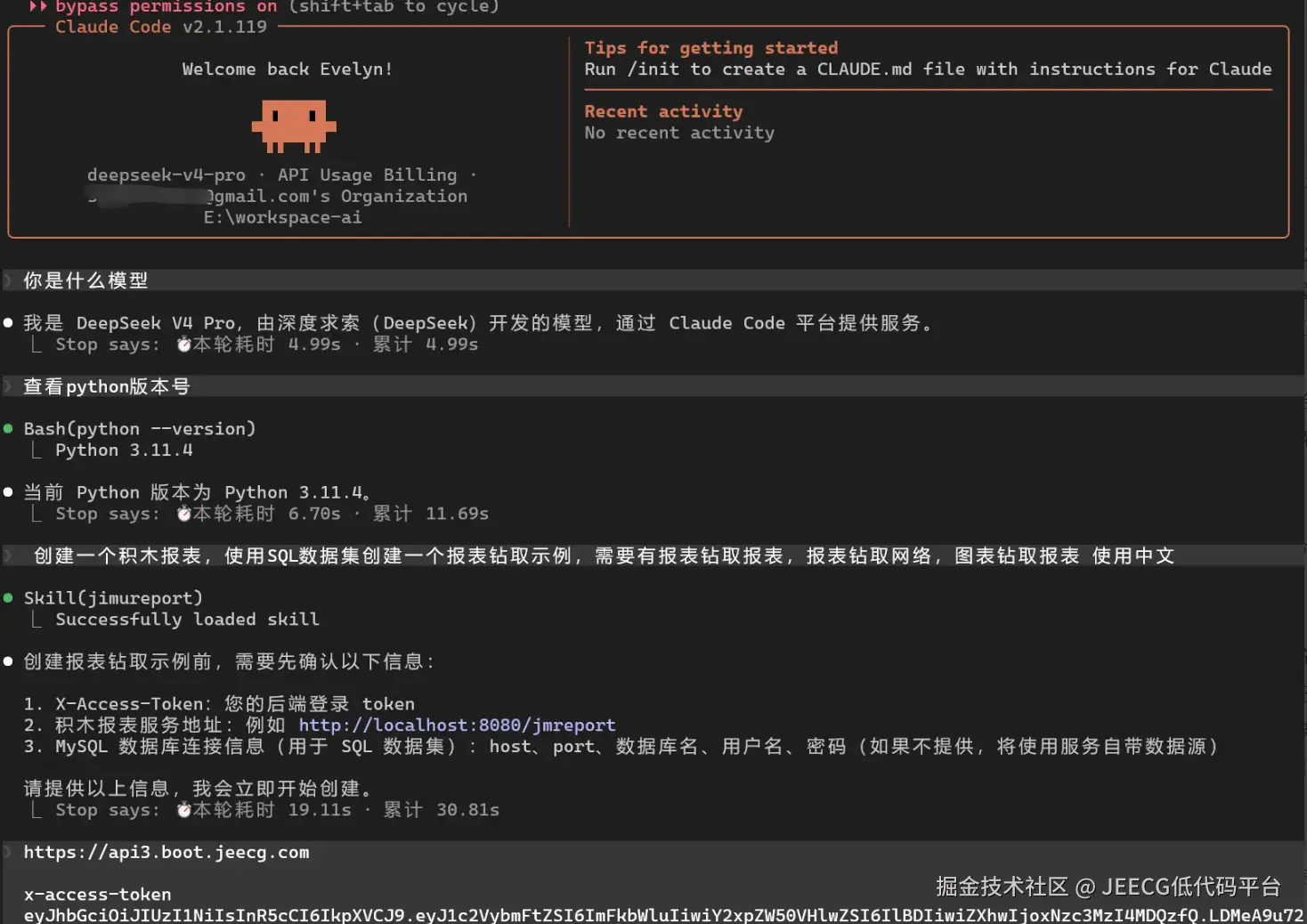Open the http://localhost:8080/jmreport link
Image resolution: width=1307 pixels, height=924 pixels.
[x=457, y=725]
